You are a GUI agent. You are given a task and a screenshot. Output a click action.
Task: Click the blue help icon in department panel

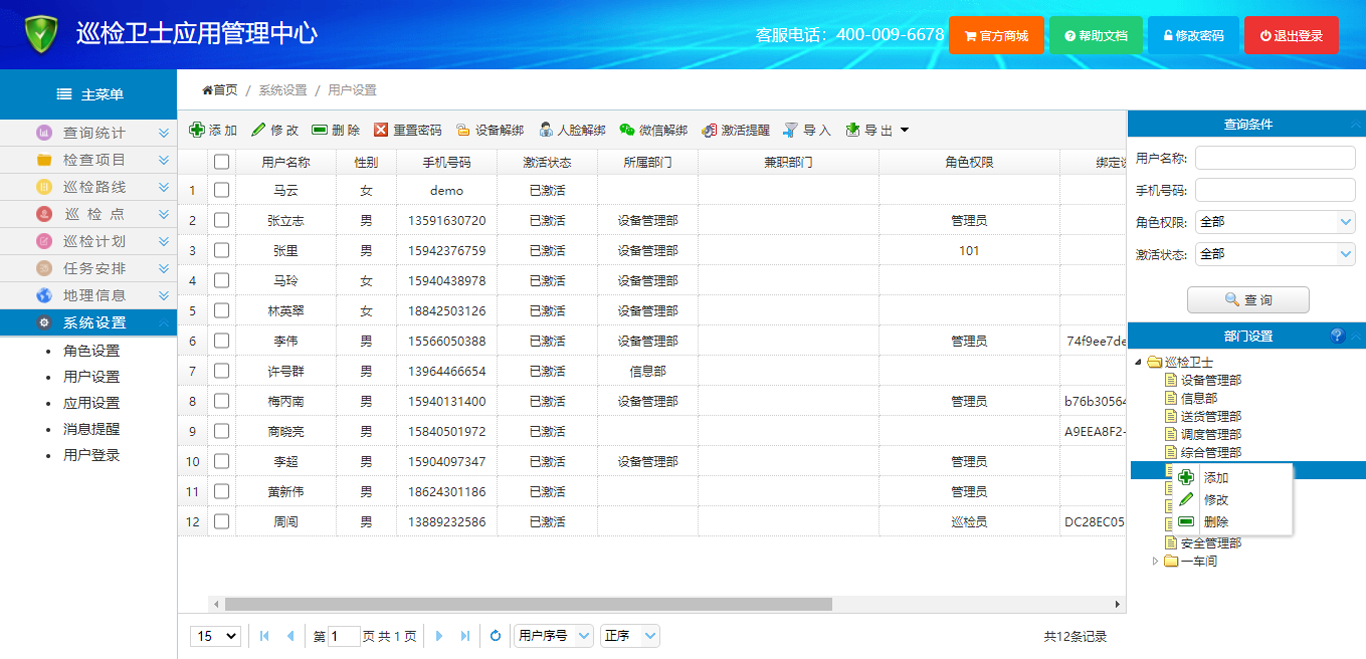point(1337,336)
